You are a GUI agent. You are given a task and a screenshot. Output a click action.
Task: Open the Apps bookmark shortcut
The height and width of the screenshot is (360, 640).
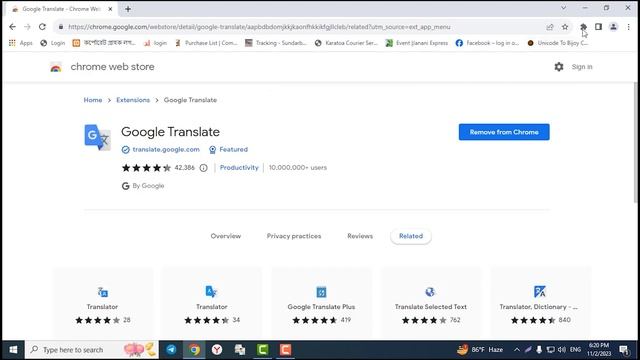tap(21, 43)
